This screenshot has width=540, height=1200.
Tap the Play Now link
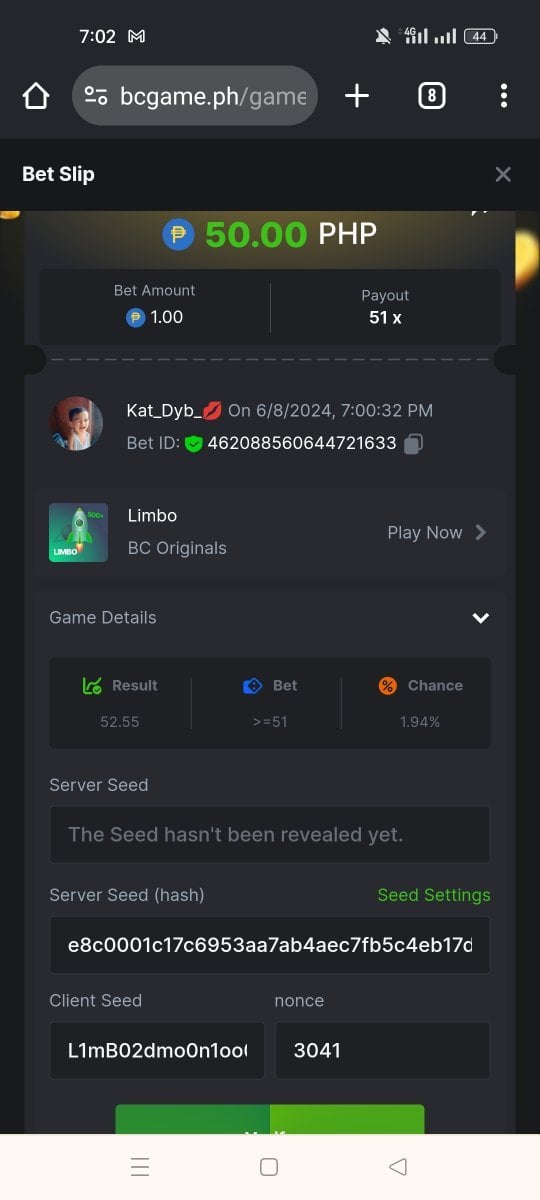coord(425,532)
